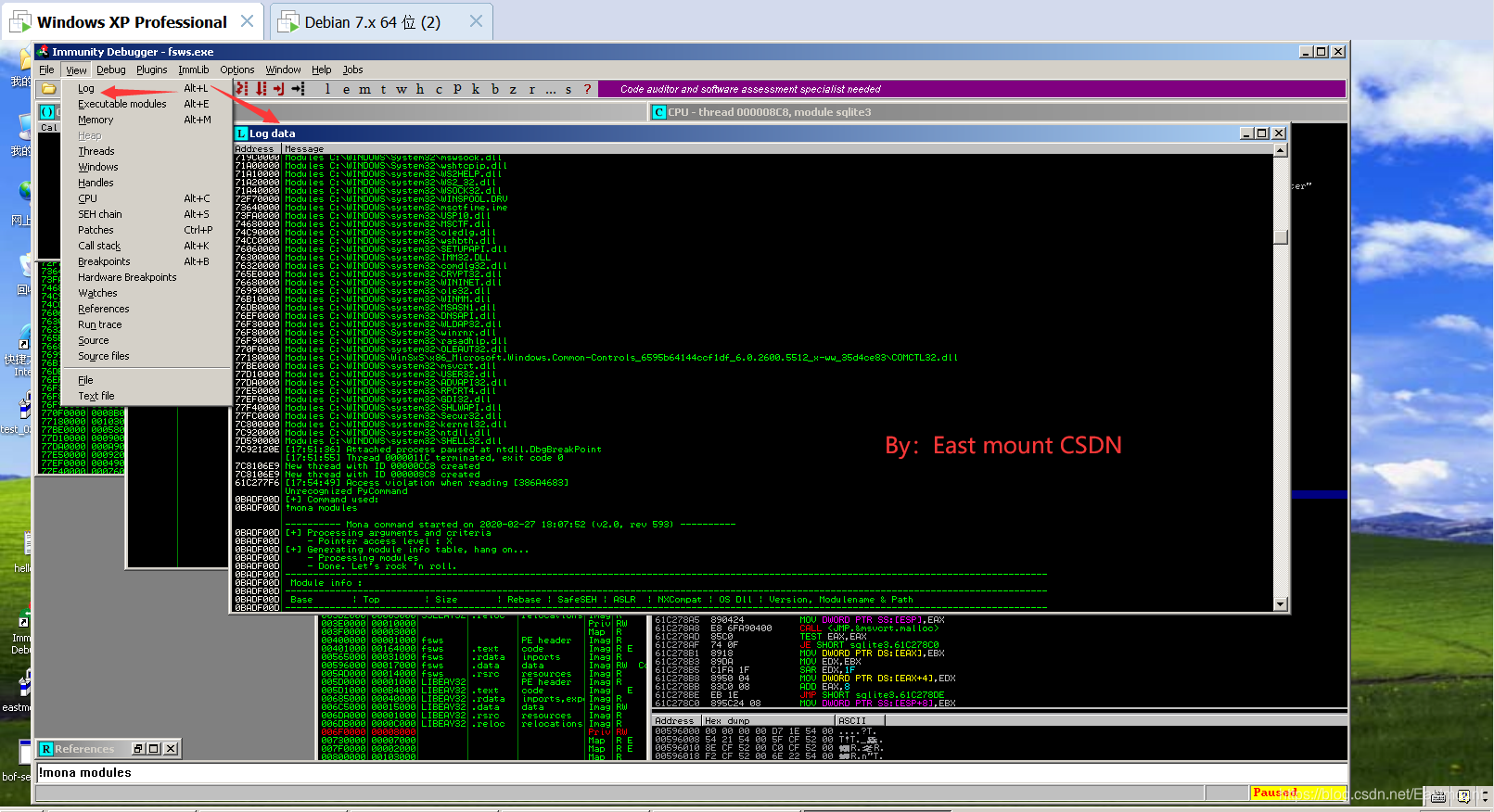Click the Log data scrollbar up arrow

1281,150
